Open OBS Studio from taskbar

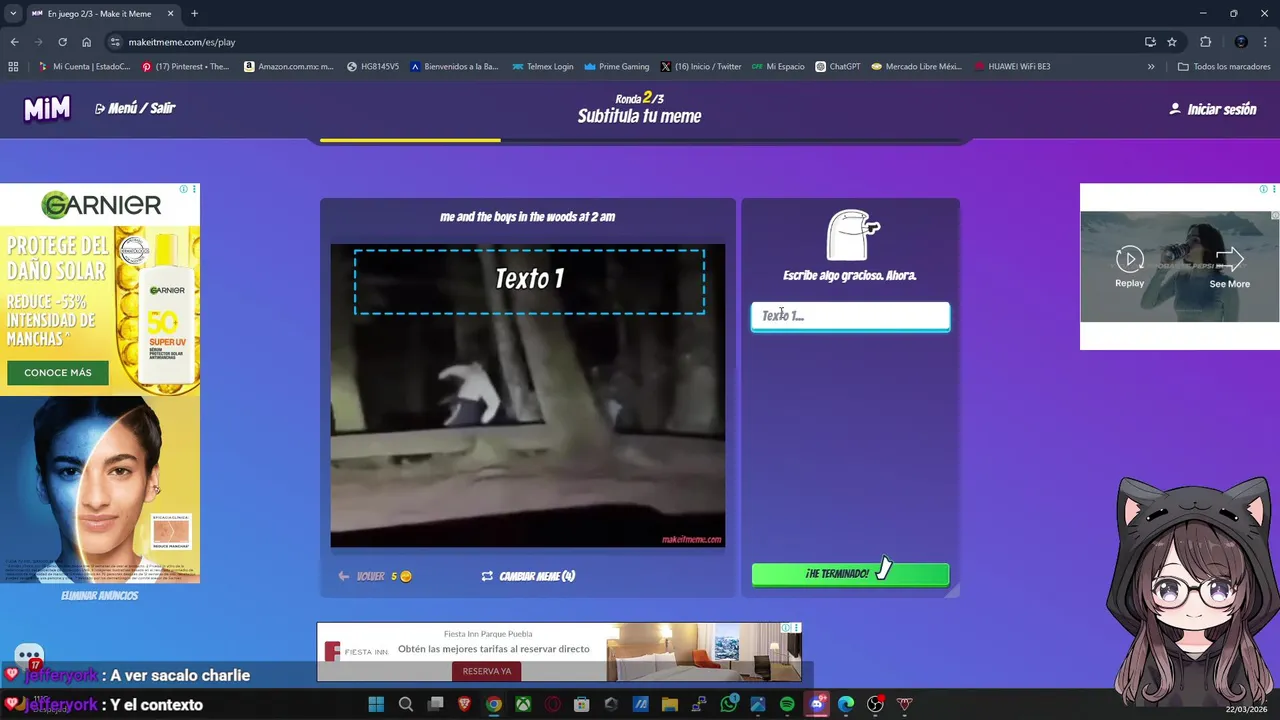click(x=875, y=704)
